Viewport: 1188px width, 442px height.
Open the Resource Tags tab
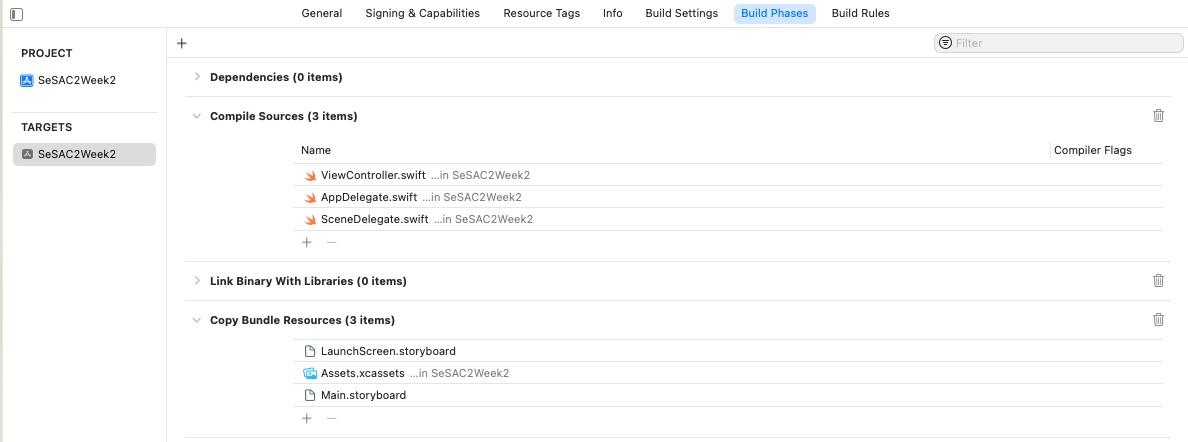[x=542, y=14]
